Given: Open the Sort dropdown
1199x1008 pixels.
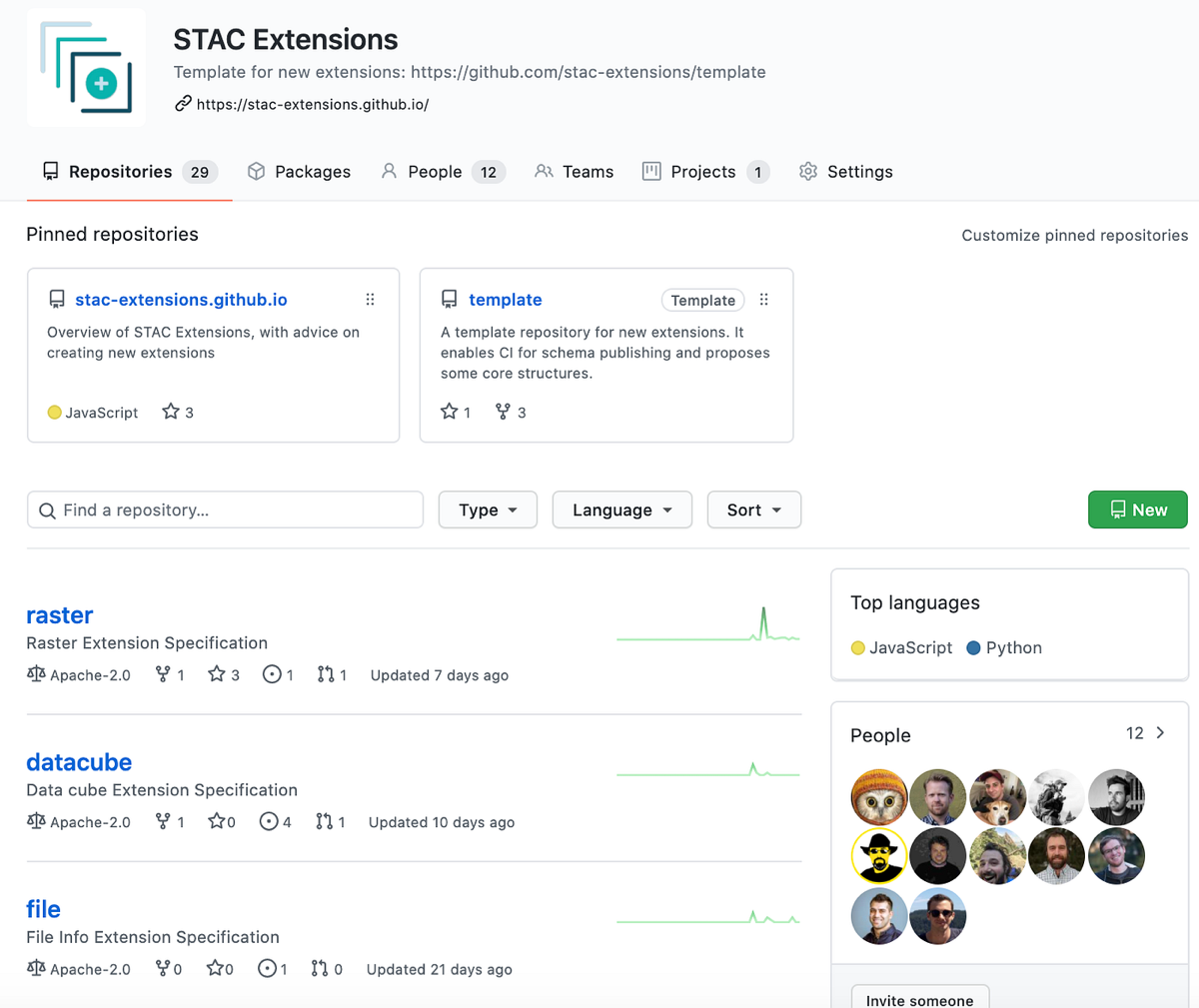Looking at the screenshot, I should click(754, 509).
